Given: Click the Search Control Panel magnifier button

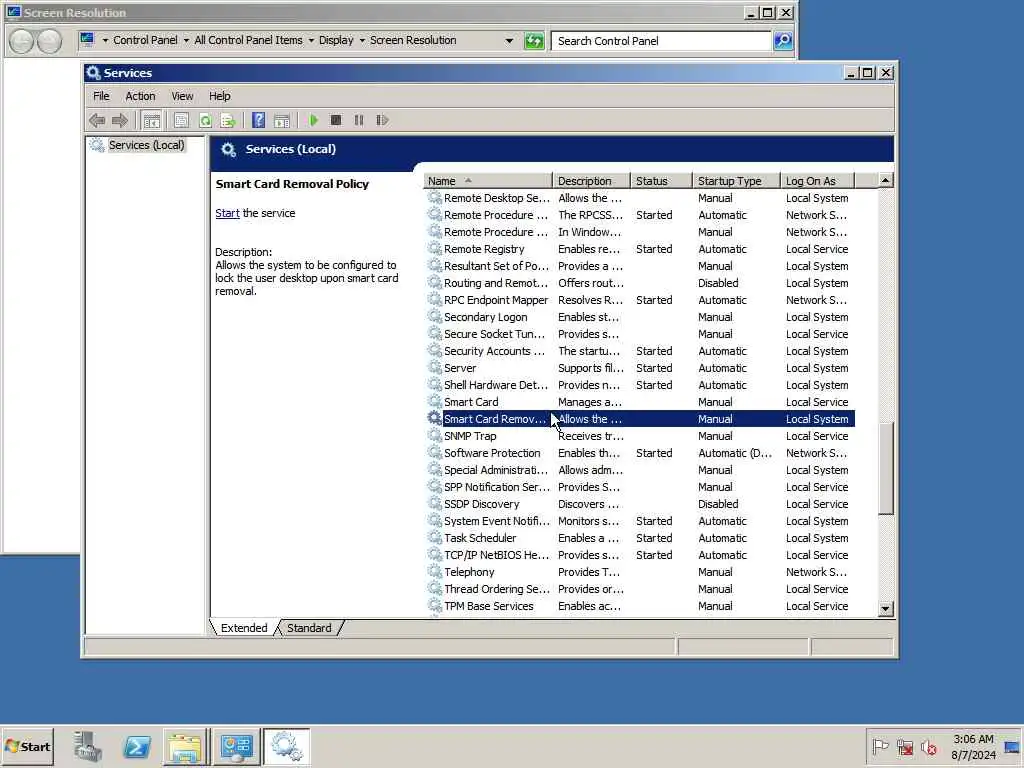Looking at the screenshot, I should (782, 40).
